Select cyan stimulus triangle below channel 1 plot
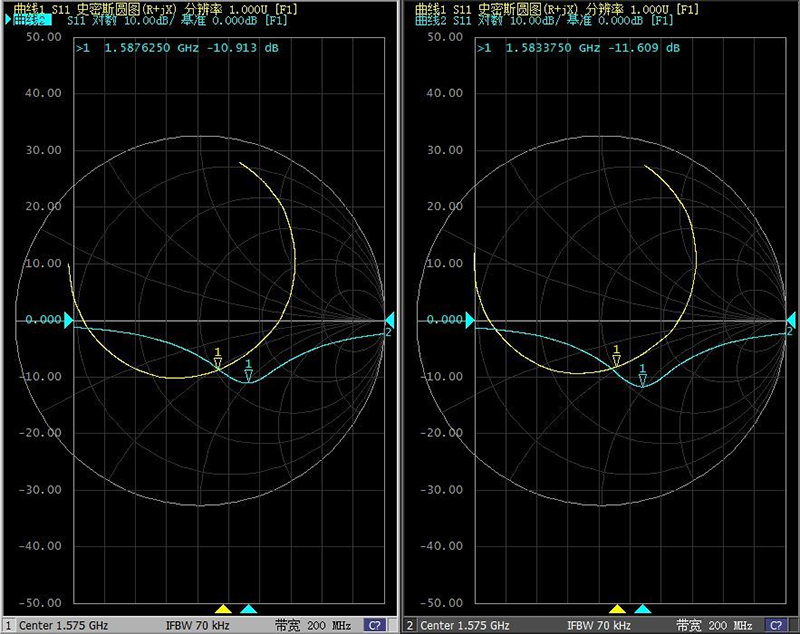The image size is (800, 634). pos(249,608)
